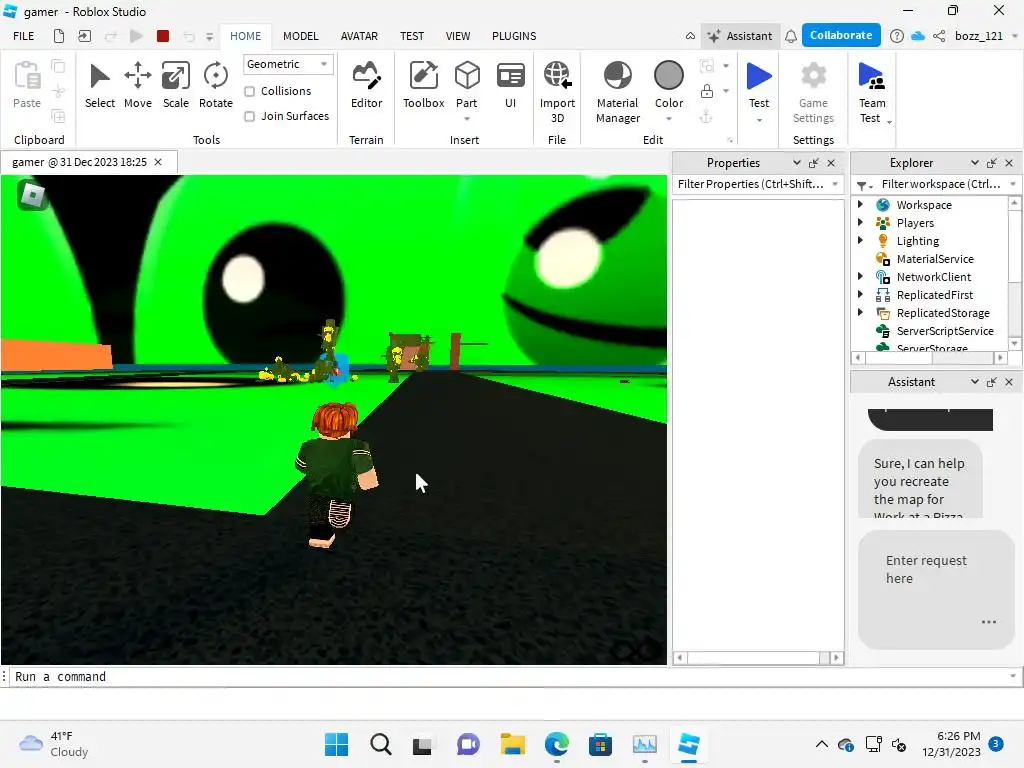Open the Color dropdown arrow

coord(669,119)
